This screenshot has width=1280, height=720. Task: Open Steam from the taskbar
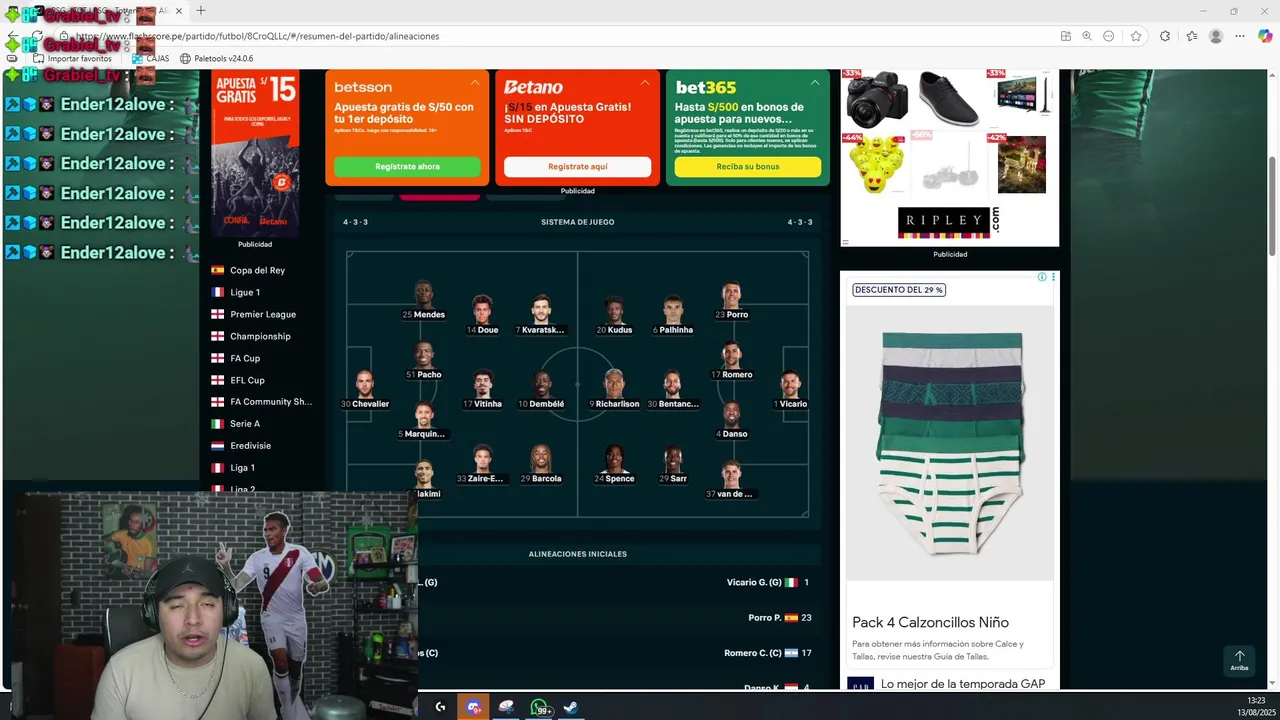coord(571,707)
